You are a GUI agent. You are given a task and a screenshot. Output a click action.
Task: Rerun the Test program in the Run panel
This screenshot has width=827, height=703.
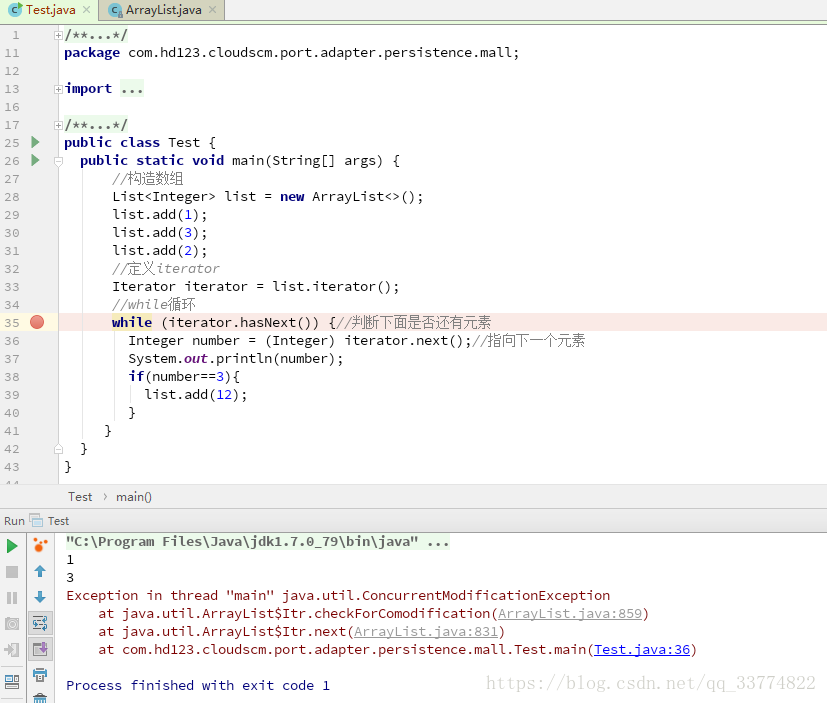(x=12, y=546)
